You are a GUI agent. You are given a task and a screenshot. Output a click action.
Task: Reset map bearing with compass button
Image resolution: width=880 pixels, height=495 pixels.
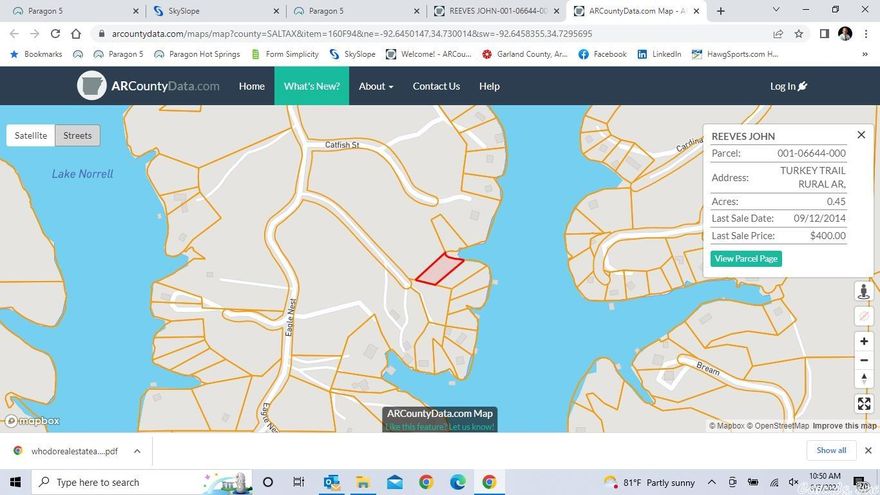(x=864, y=379)
